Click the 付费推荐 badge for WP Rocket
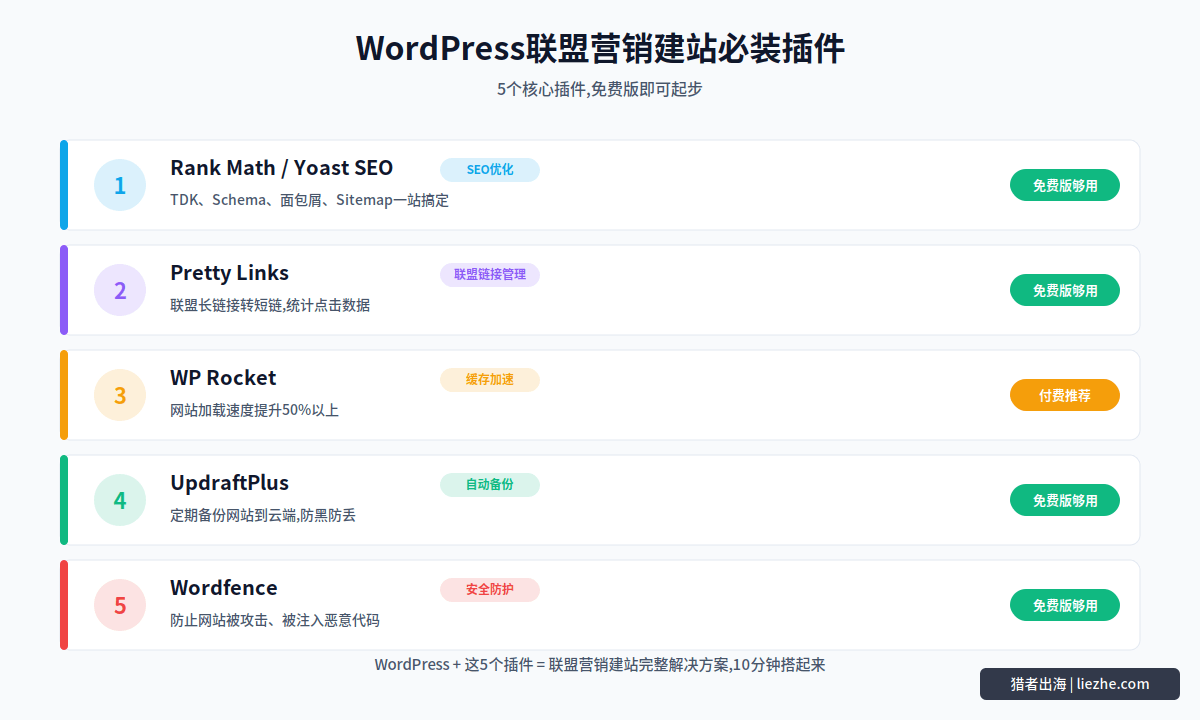1200x720 pixels. [1065, 395]
